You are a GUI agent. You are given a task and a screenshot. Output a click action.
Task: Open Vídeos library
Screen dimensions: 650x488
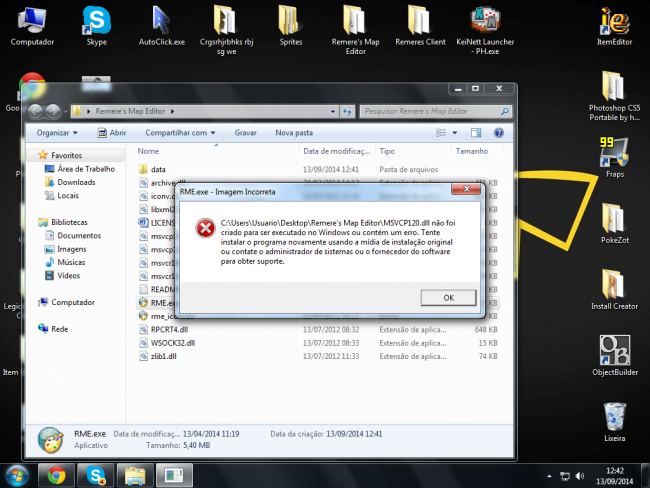click(63, 275)
